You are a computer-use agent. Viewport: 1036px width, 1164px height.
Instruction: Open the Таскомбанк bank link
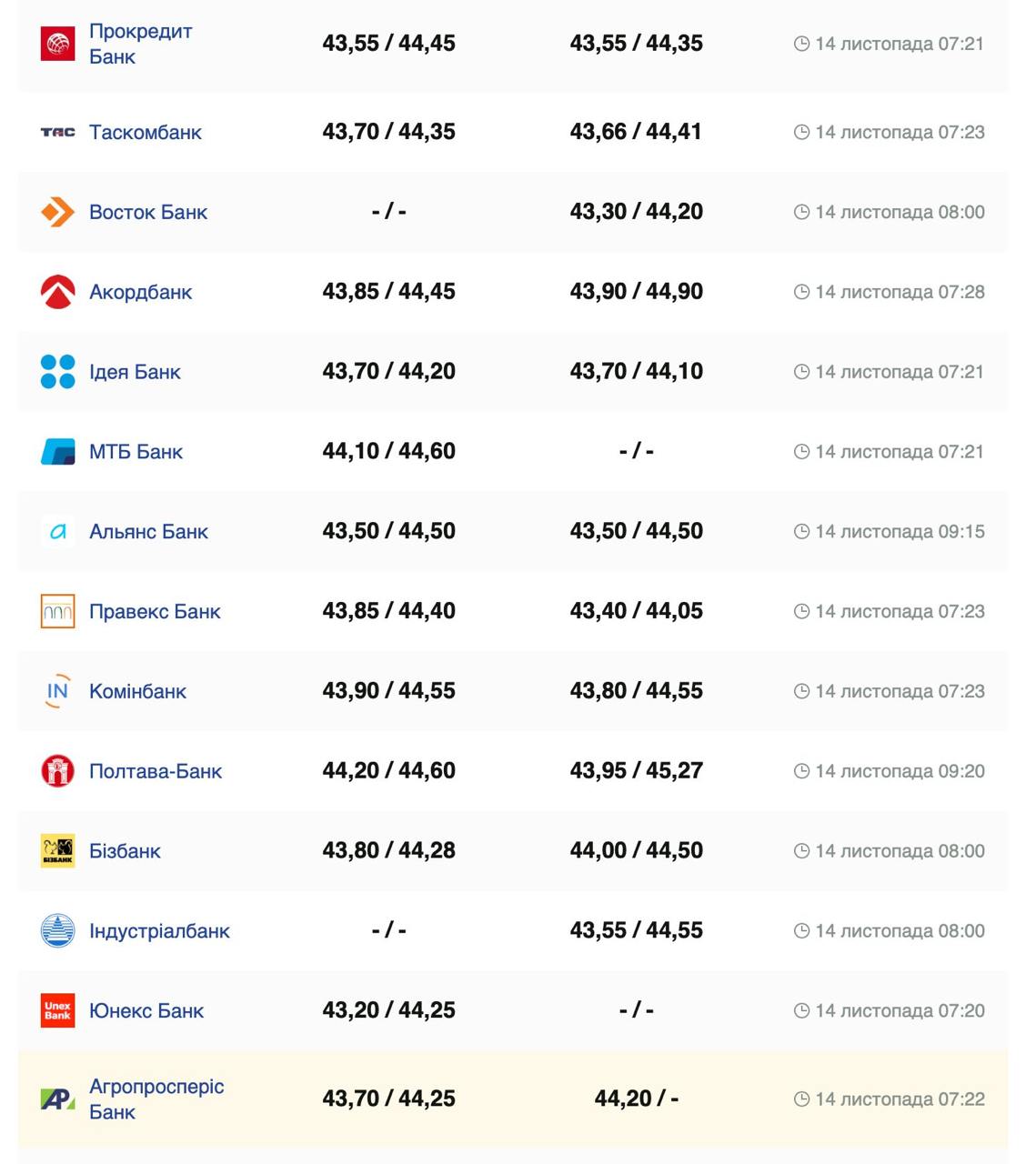tap(146, 132)
